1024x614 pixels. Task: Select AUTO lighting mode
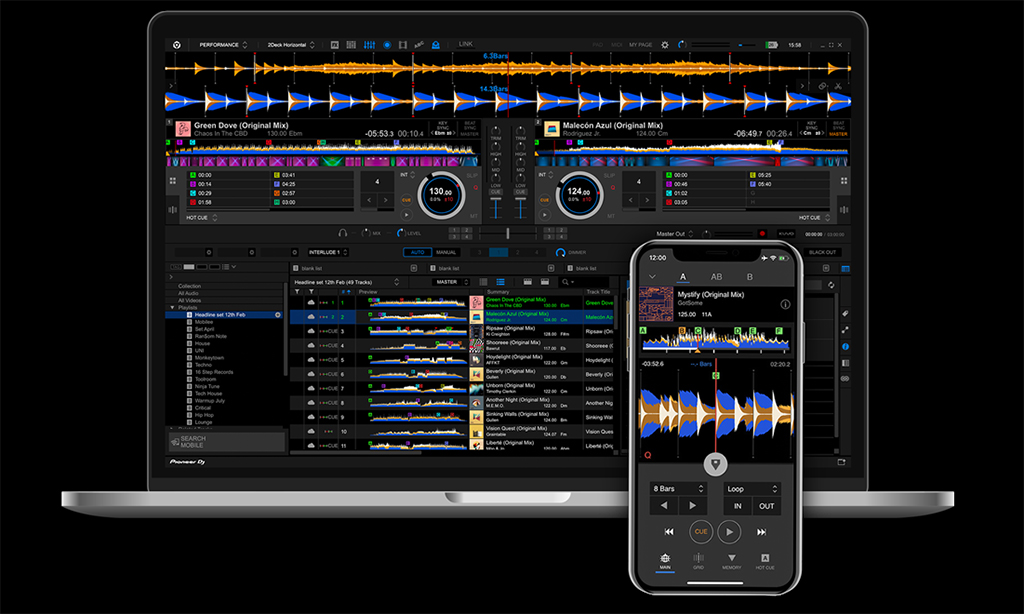tap(417, 252)
